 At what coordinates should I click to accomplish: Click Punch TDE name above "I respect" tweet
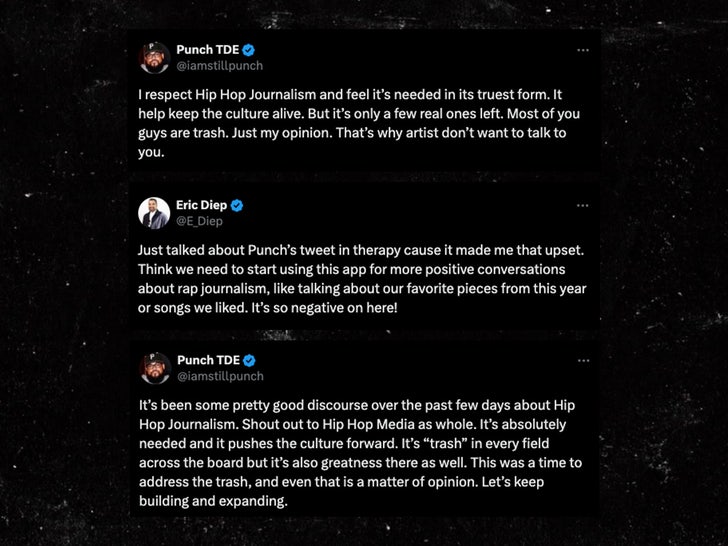207,49
